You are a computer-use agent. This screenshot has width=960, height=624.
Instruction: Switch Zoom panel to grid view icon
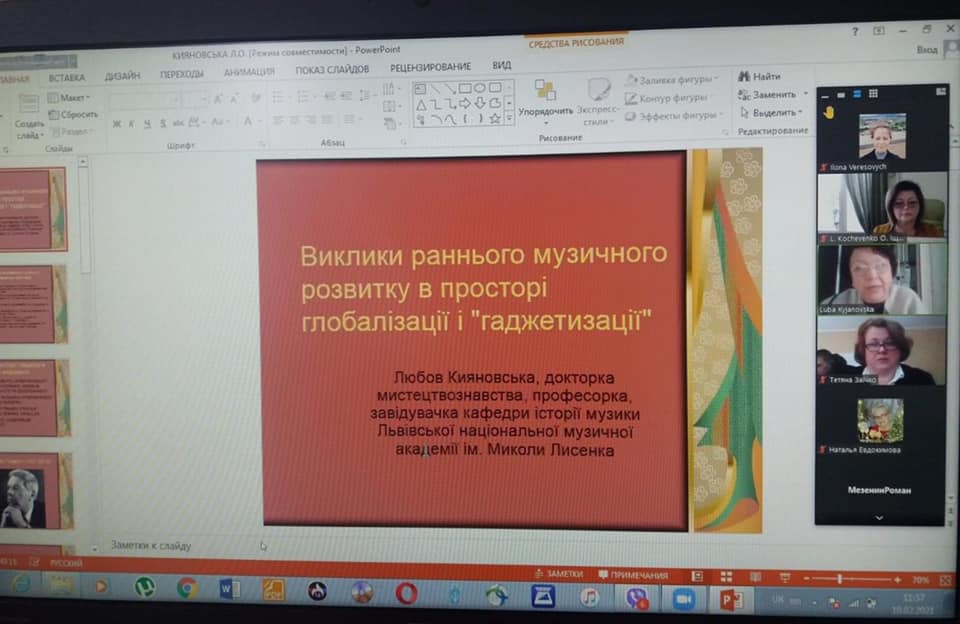pyautogui.click(x=873, y=93)
